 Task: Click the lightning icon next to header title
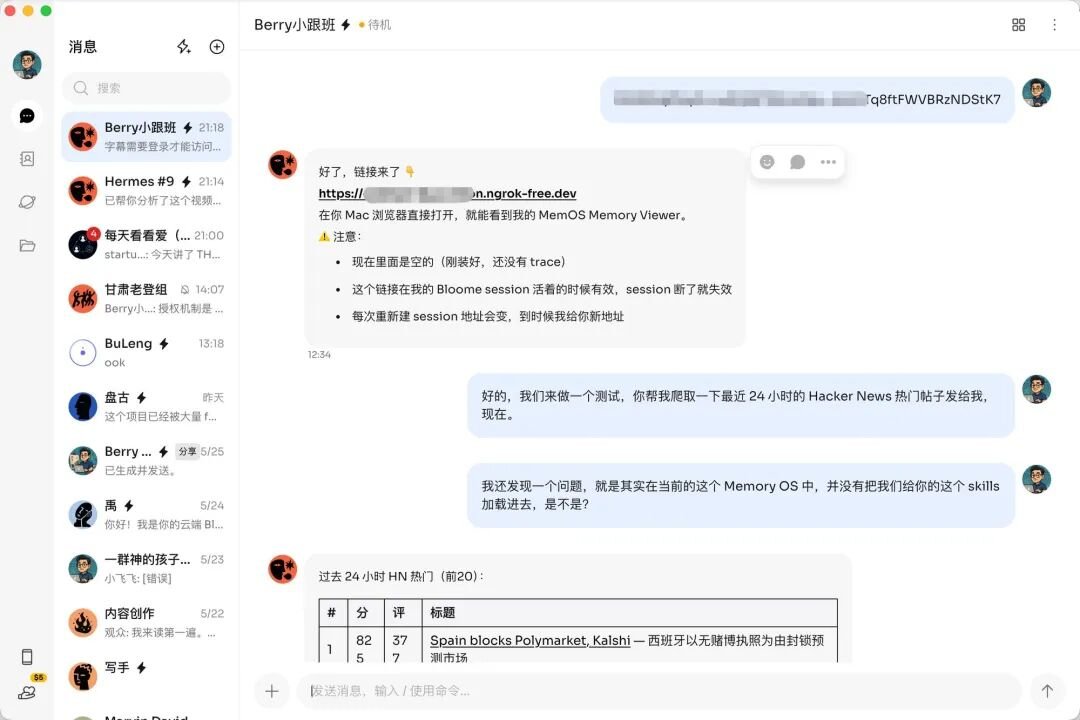pyautogui.click(x=346, y=25)
